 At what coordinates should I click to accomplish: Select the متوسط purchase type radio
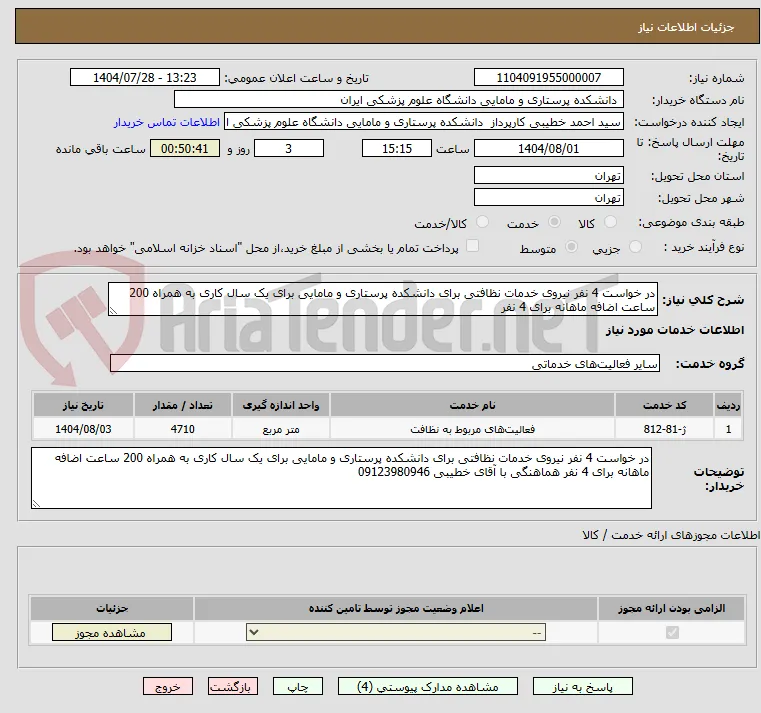coord(572,247)
